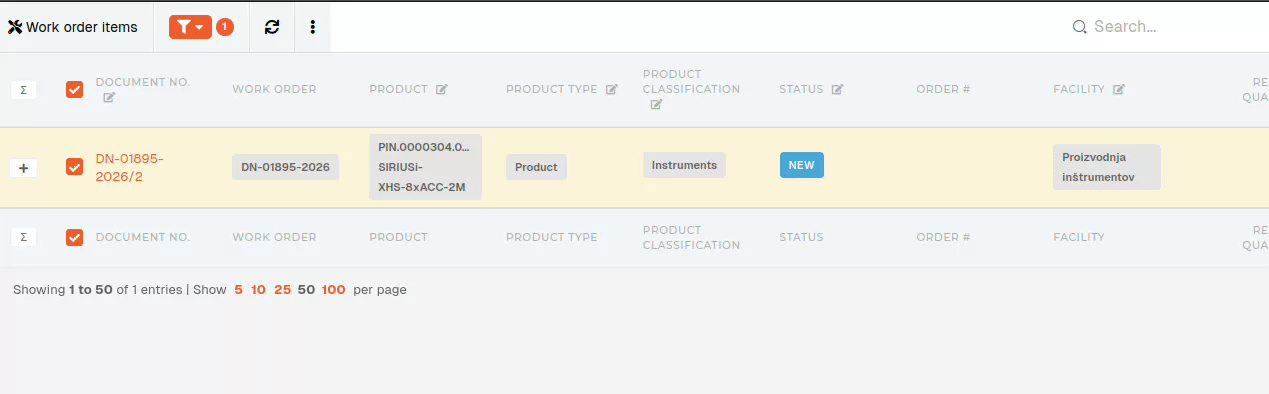The height and width of the screenshot is (394, 1269).
Task: Click the NEW status badge
Action: 801,165
